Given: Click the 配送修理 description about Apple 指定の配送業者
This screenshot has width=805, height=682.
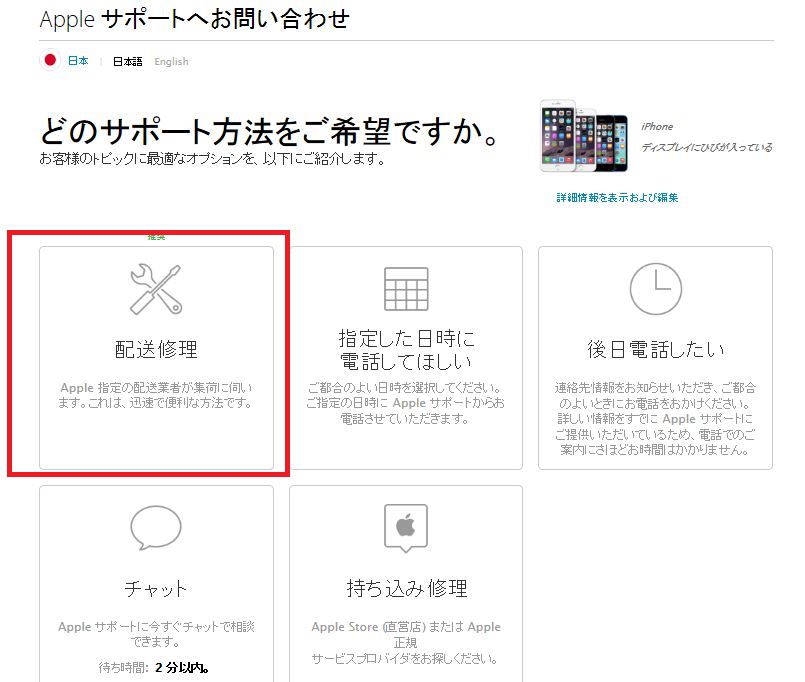Looking at the screenshot, I should [x=156, y=395].
